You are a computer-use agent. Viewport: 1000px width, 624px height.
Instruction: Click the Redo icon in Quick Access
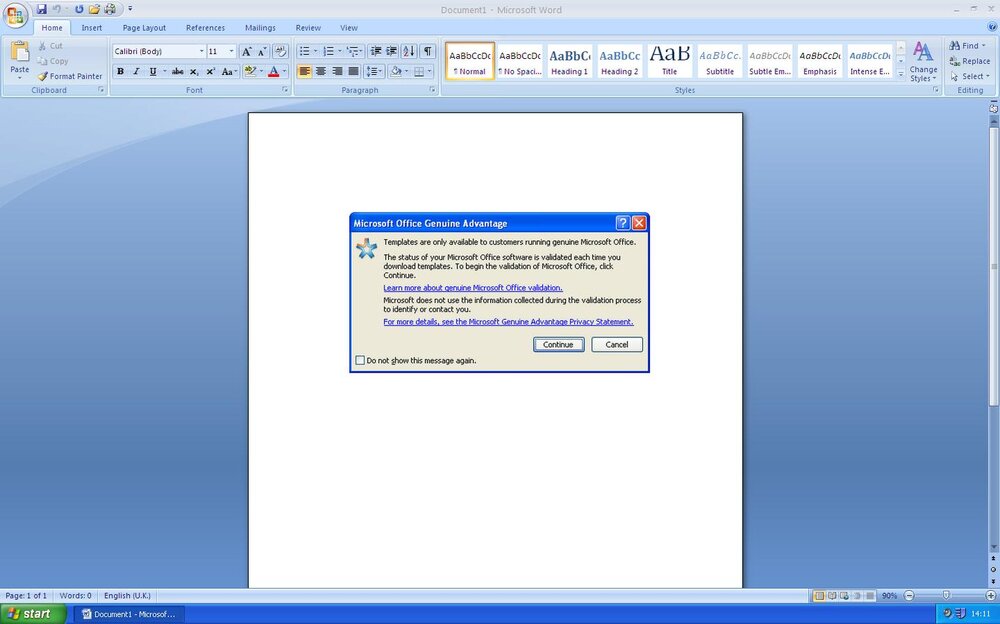pos(79,9)
